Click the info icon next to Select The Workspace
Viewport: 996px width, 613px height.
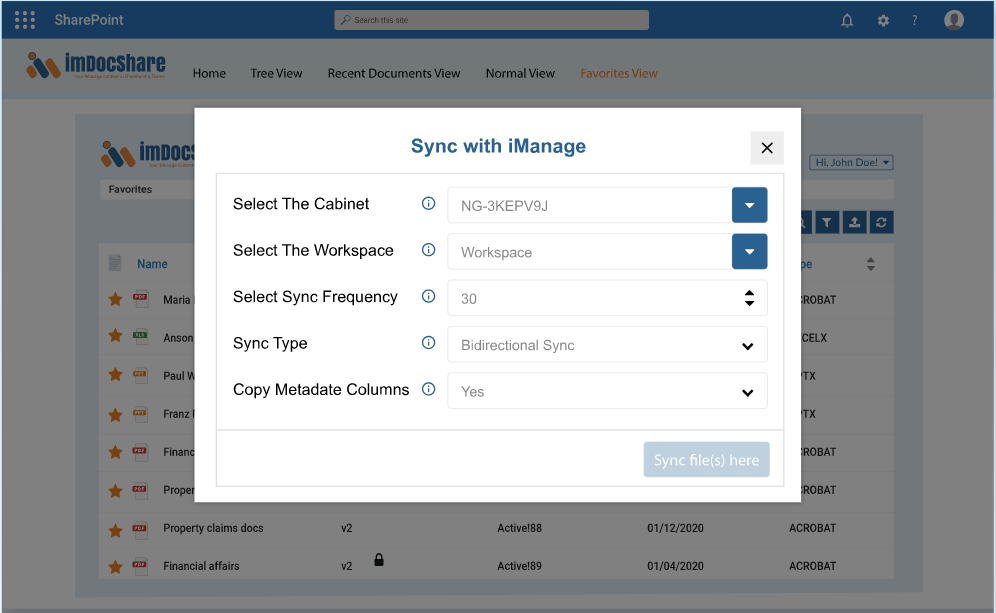pos(428,251)
